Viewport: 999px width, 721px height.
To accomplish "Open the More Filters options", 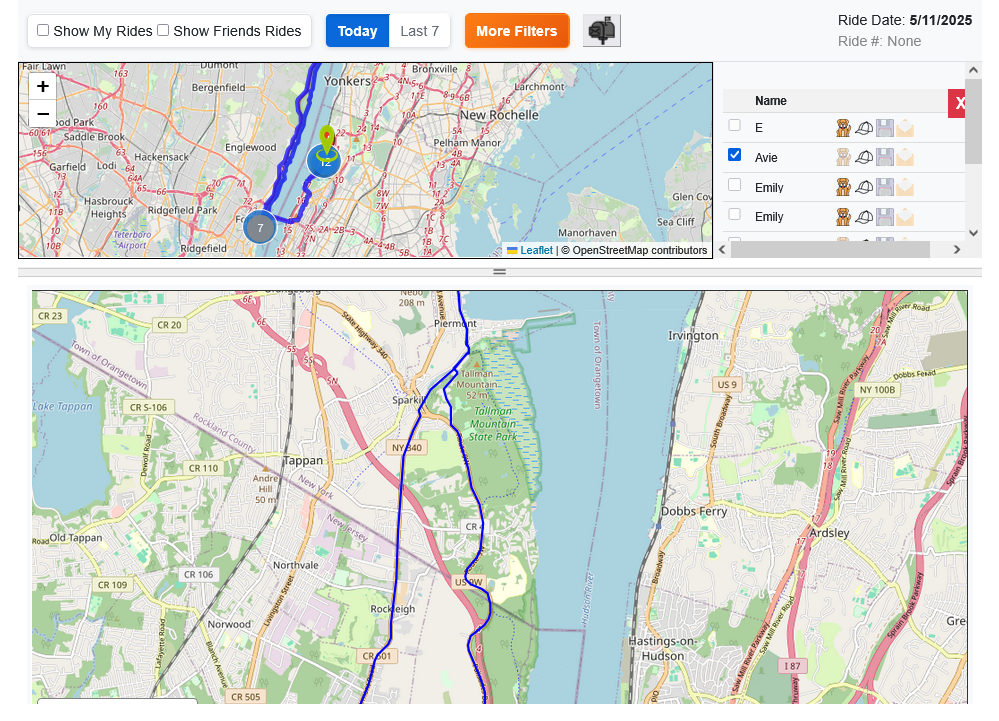I will (x=516, y=31).
